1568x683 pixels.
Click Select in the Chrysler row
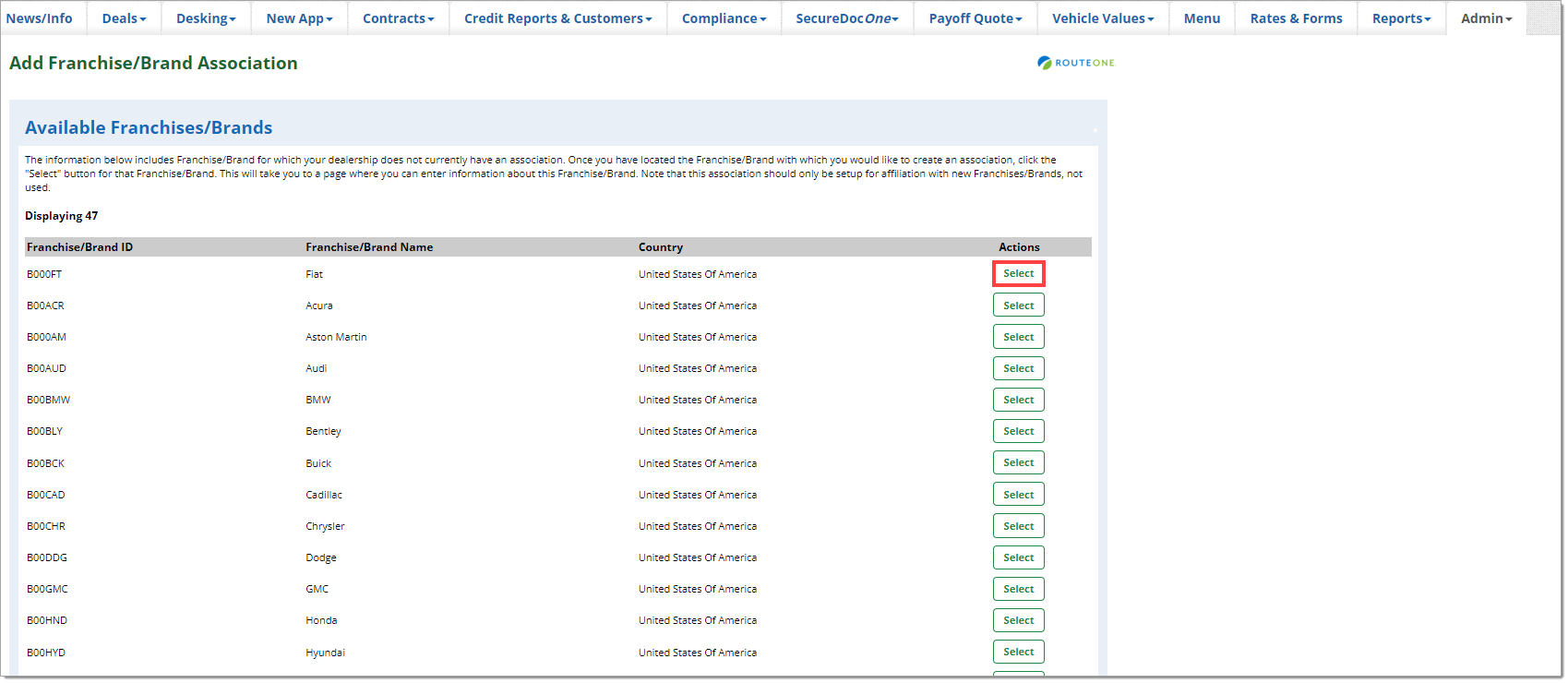point(1018,526)
